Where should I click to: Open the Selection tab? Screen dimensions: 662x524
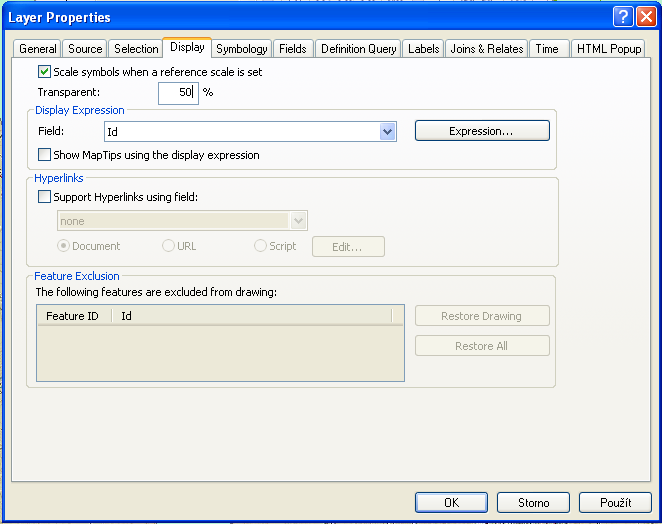(136, 49)
